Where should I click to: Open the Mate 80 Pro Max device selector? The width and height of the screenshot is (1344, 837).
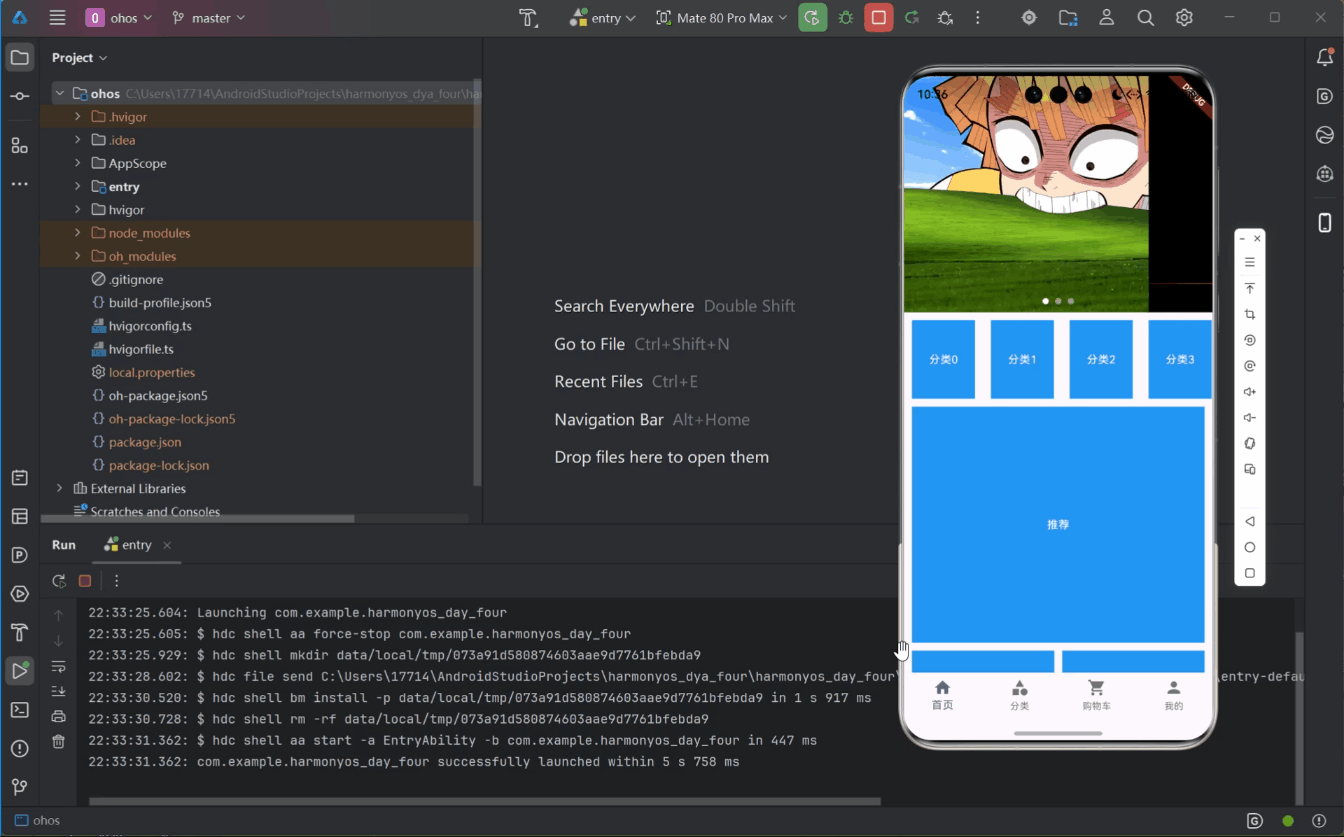click(721, 18)
